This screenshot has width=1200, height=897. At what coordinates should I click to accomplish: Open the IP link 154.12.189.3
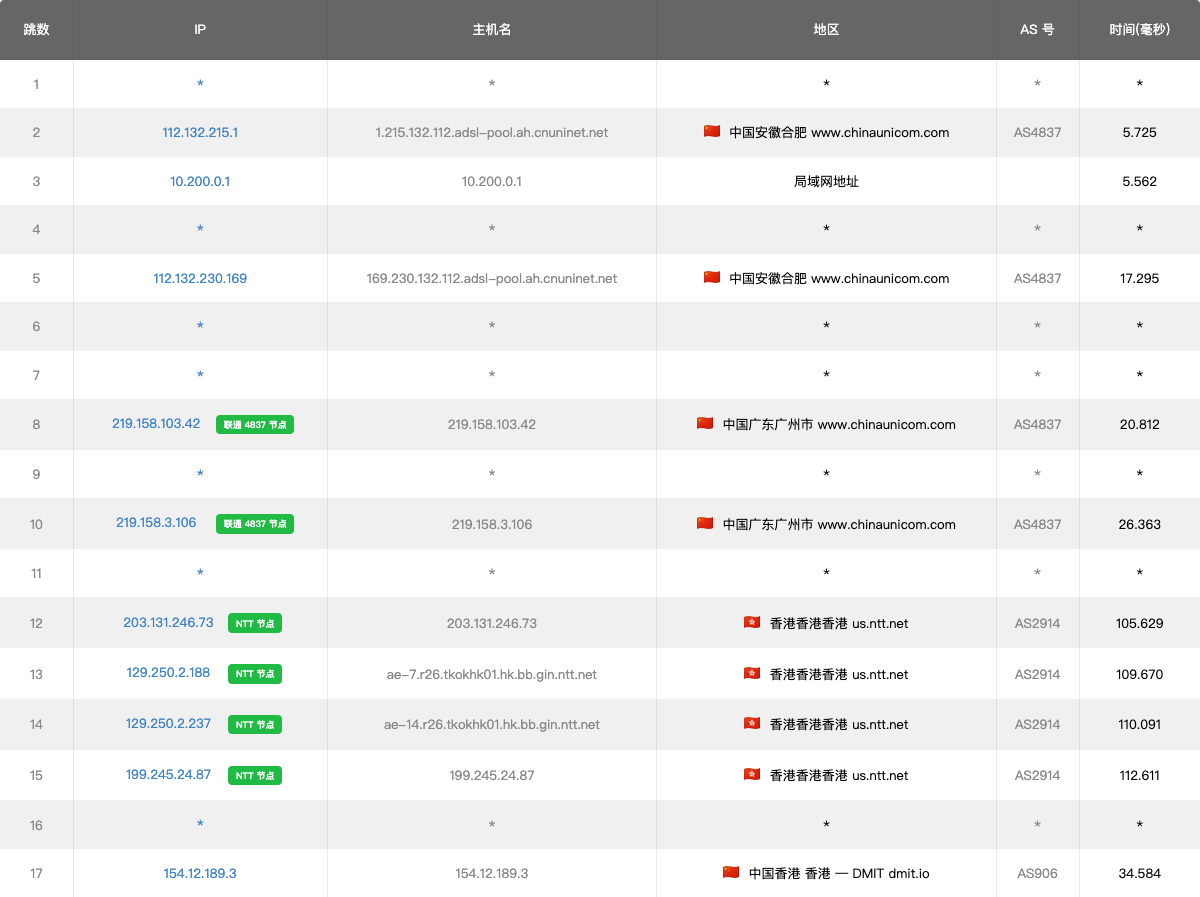click(x=200, y=873)
